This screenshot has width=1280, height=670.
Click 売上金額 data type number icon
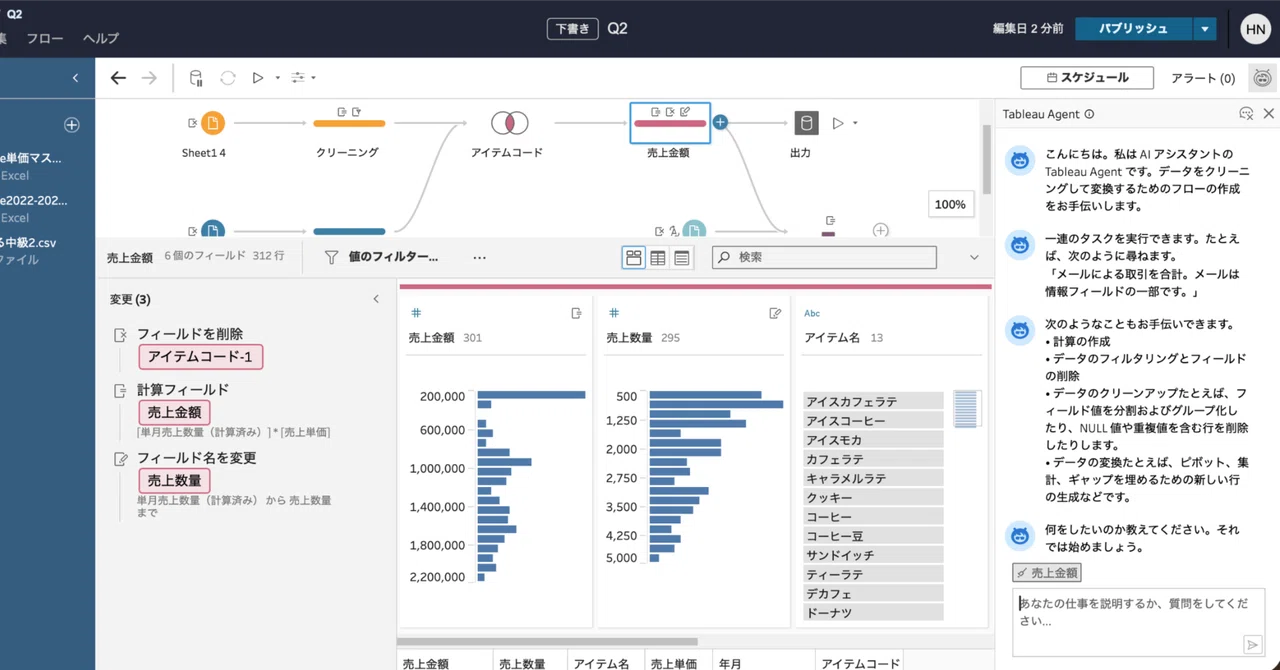(417, 313)
